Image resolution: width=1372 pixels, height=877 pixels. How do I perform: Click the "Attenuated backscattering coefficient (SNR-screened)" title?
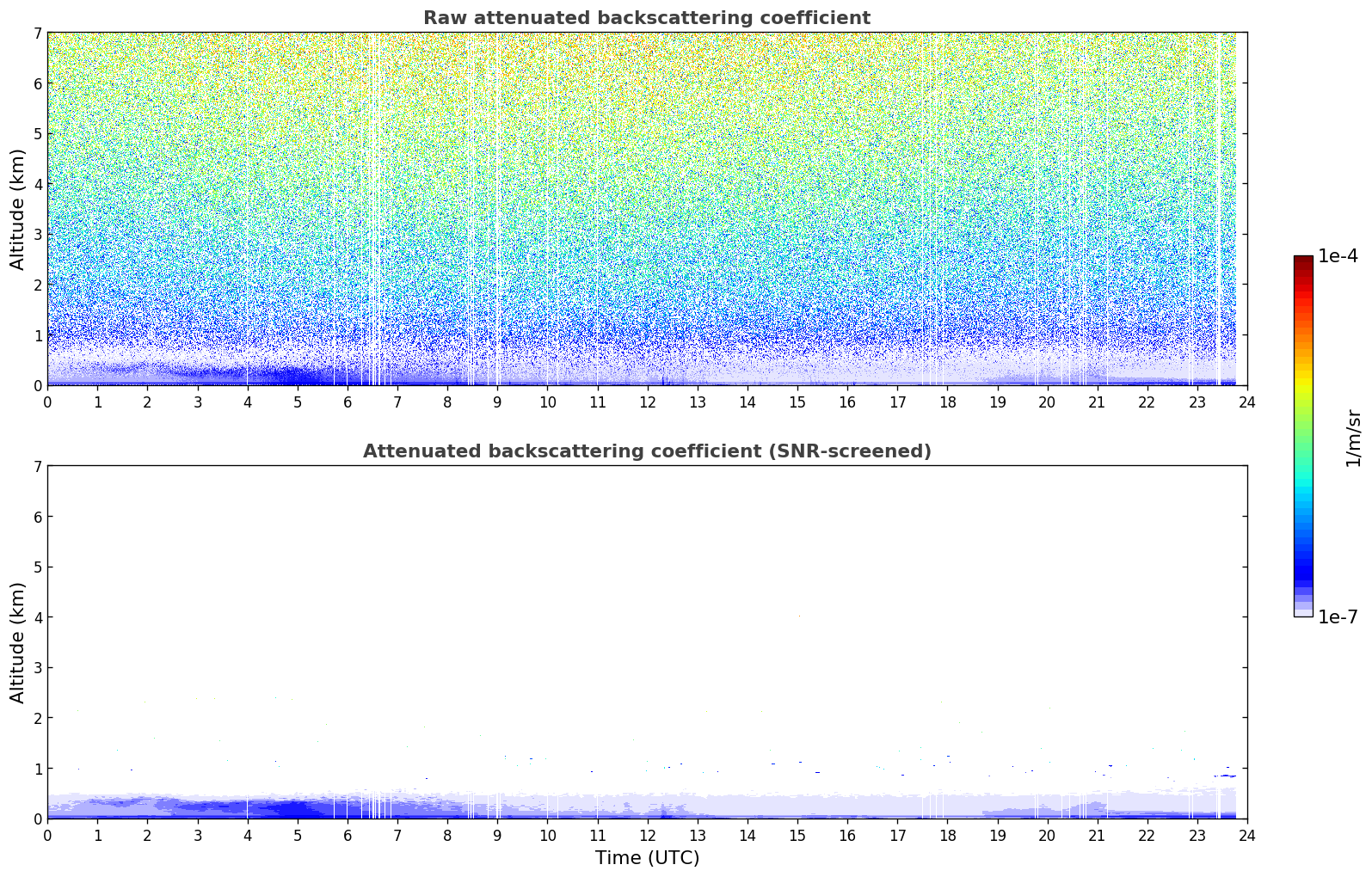(646, 451)
